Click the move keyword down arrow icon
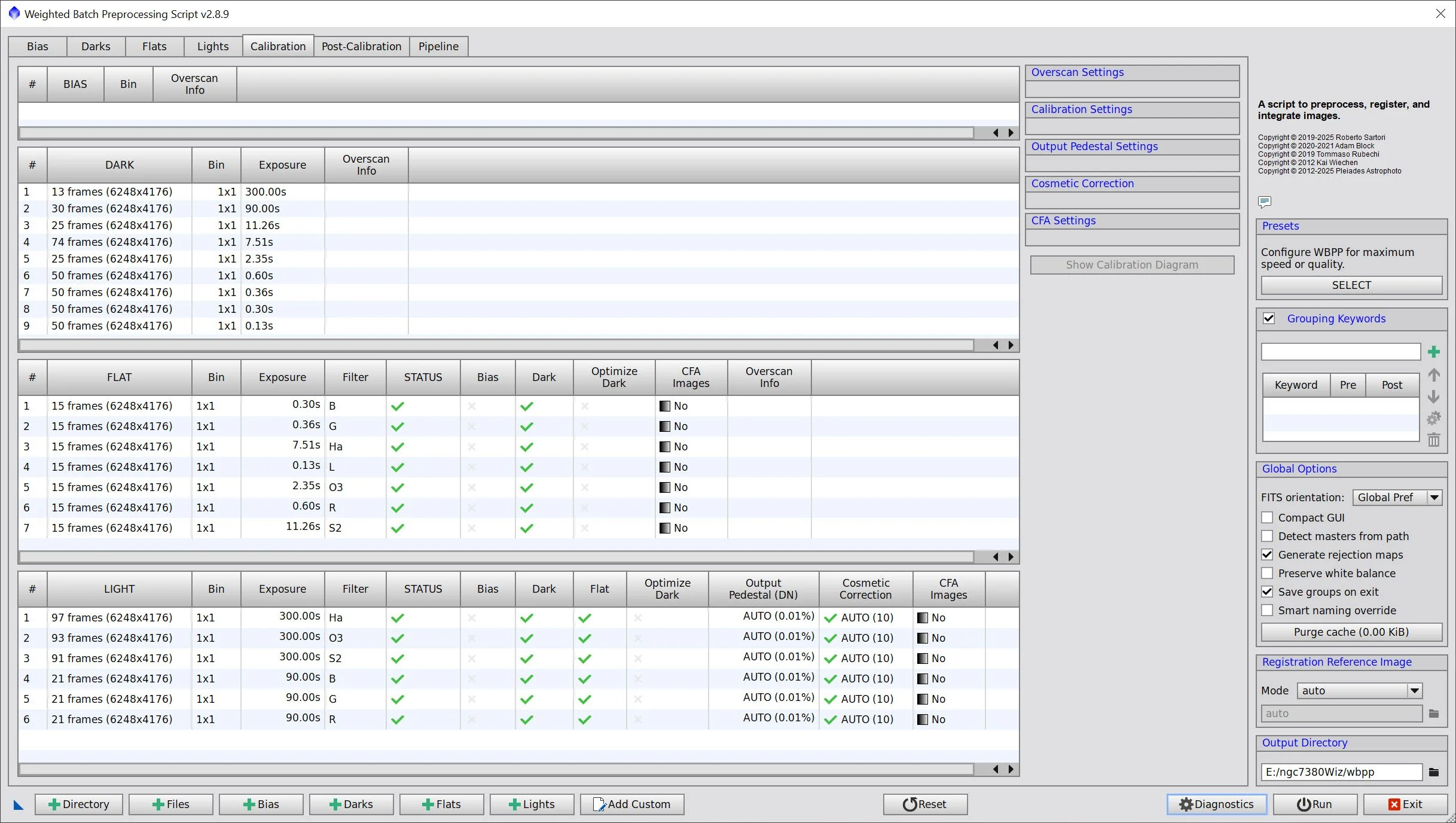This screenshot has width=1456, height=823. (1433, 397)
